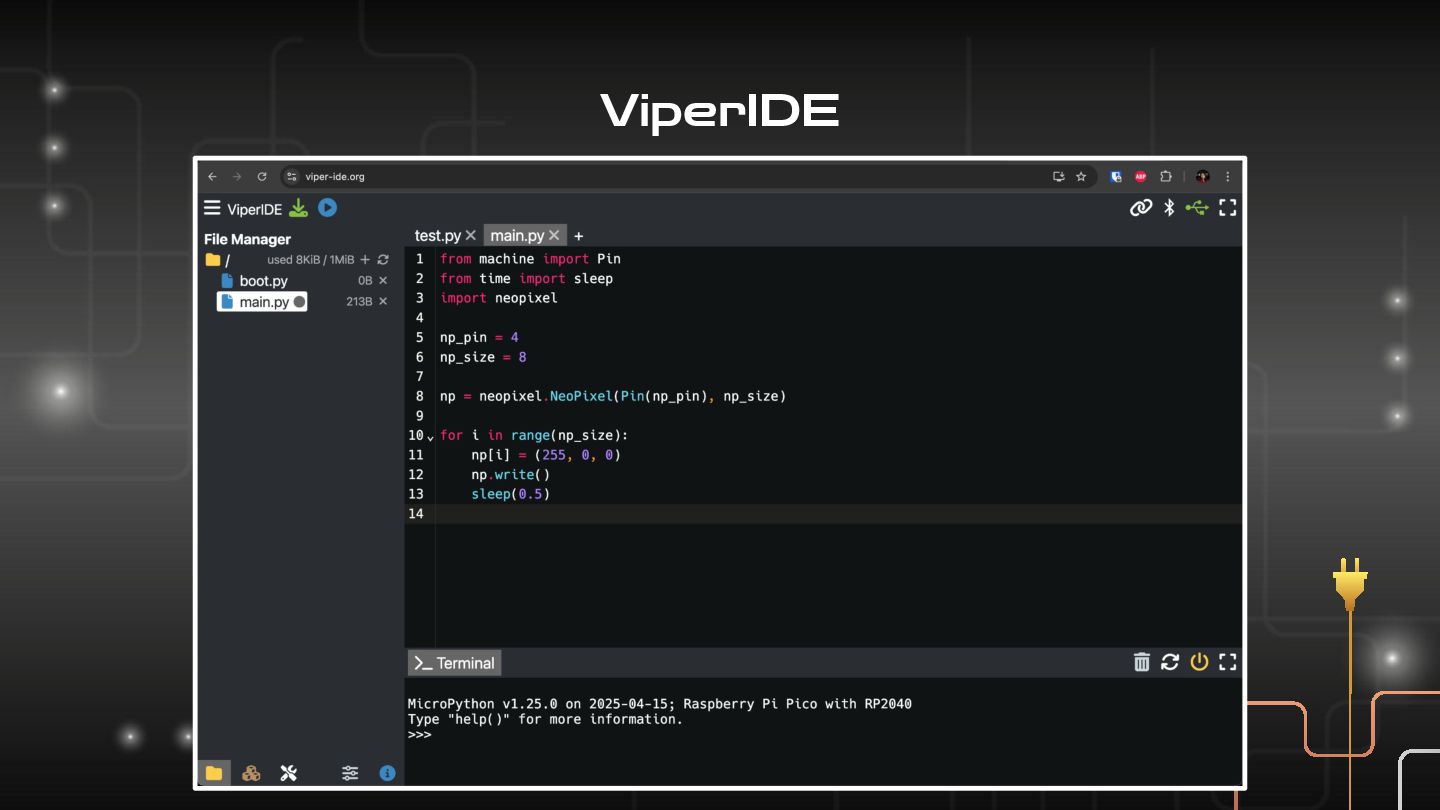Open the ViperIDE hamburger menu
This screenshot has height=810, width=1440.
pos(212,208)
